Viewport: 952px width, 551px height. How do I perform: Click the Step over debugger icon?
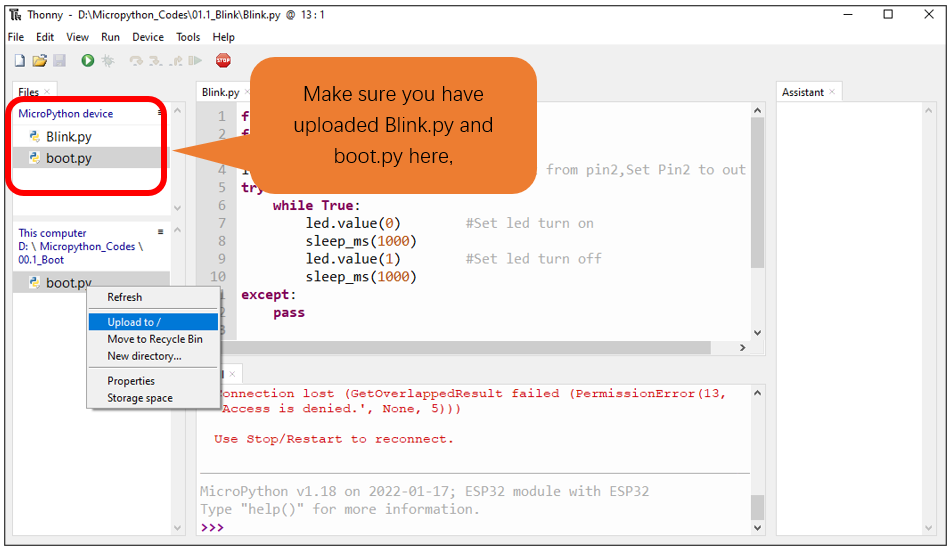click(x=136, y=61)
